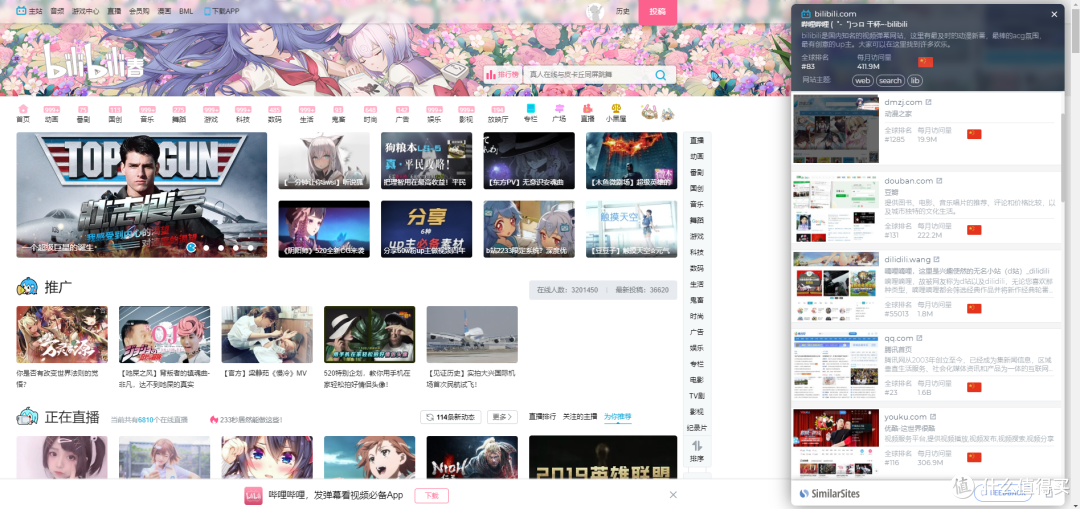This screenshot has height=509, width=1080.
Task: Click the bilibili app pink icon in bottom banner
Action: pyautogui.click(x=253, y=496)
